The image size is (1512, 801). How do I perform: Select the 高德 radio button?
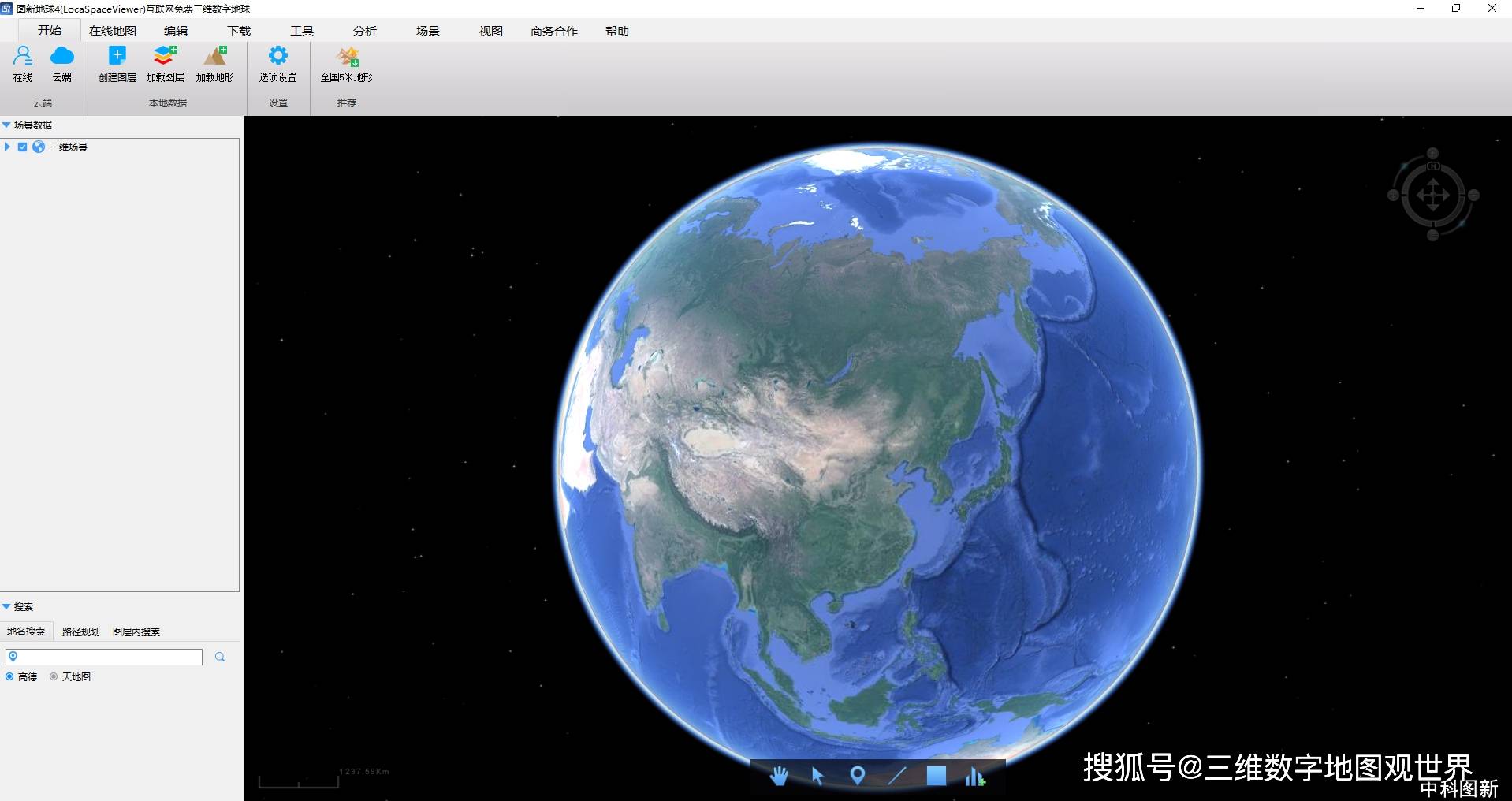click(9, 676)
